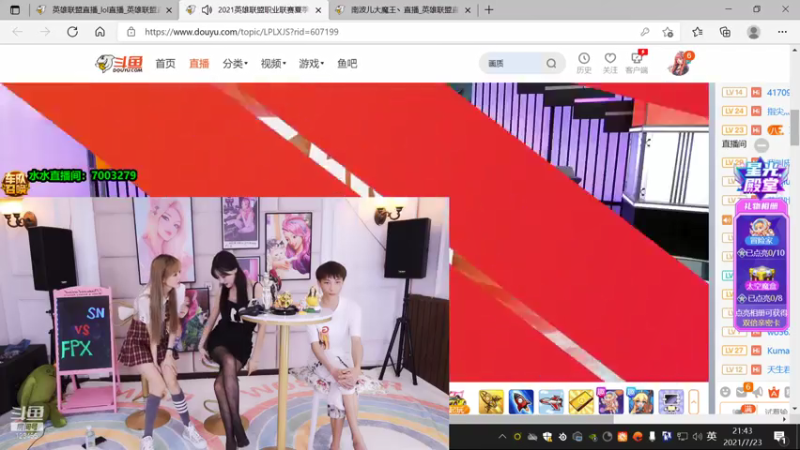Send the red airplane gift
The width and height of the screenshot is (800, 450).
[x=551, y=402]
